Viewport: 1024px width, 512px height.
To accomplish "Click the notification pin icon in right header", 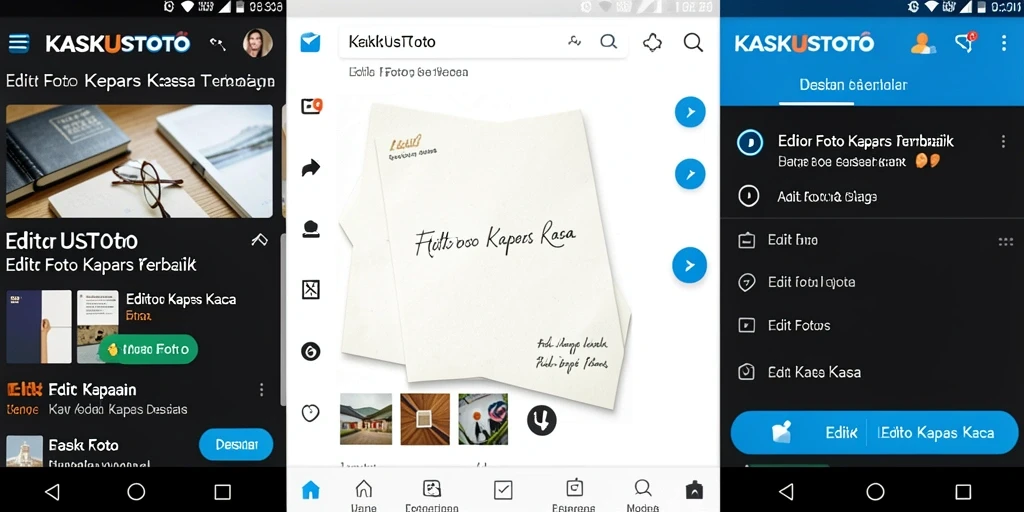I will (965, 42).
